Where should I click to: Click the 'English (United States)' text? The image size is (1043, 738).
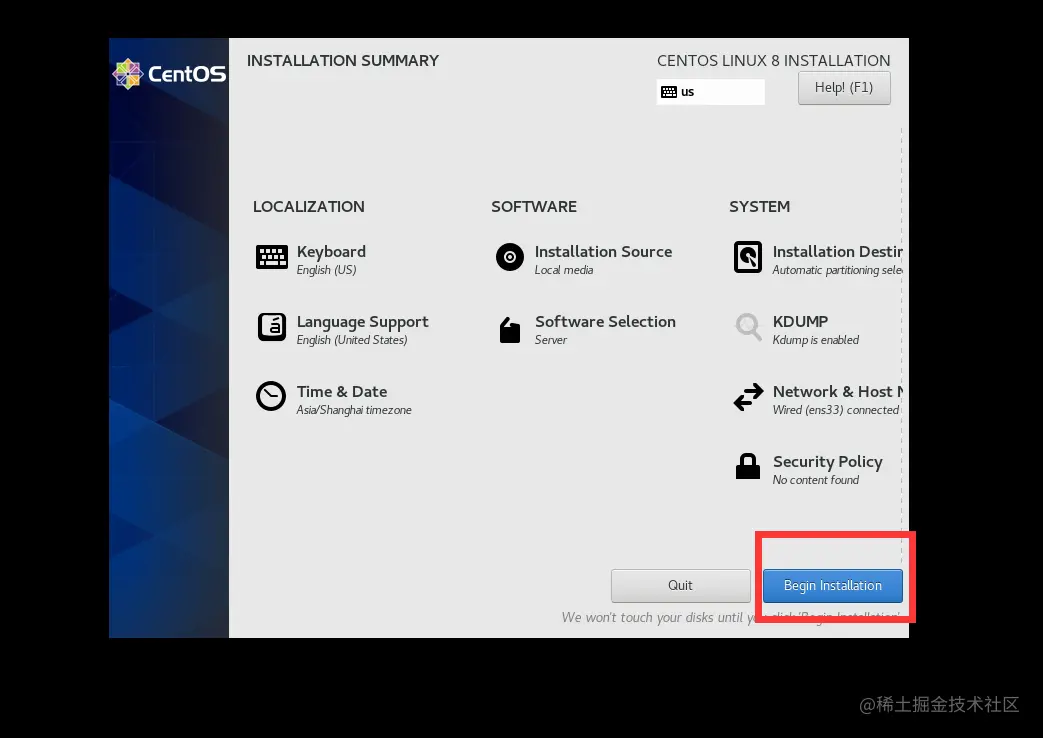352,340
